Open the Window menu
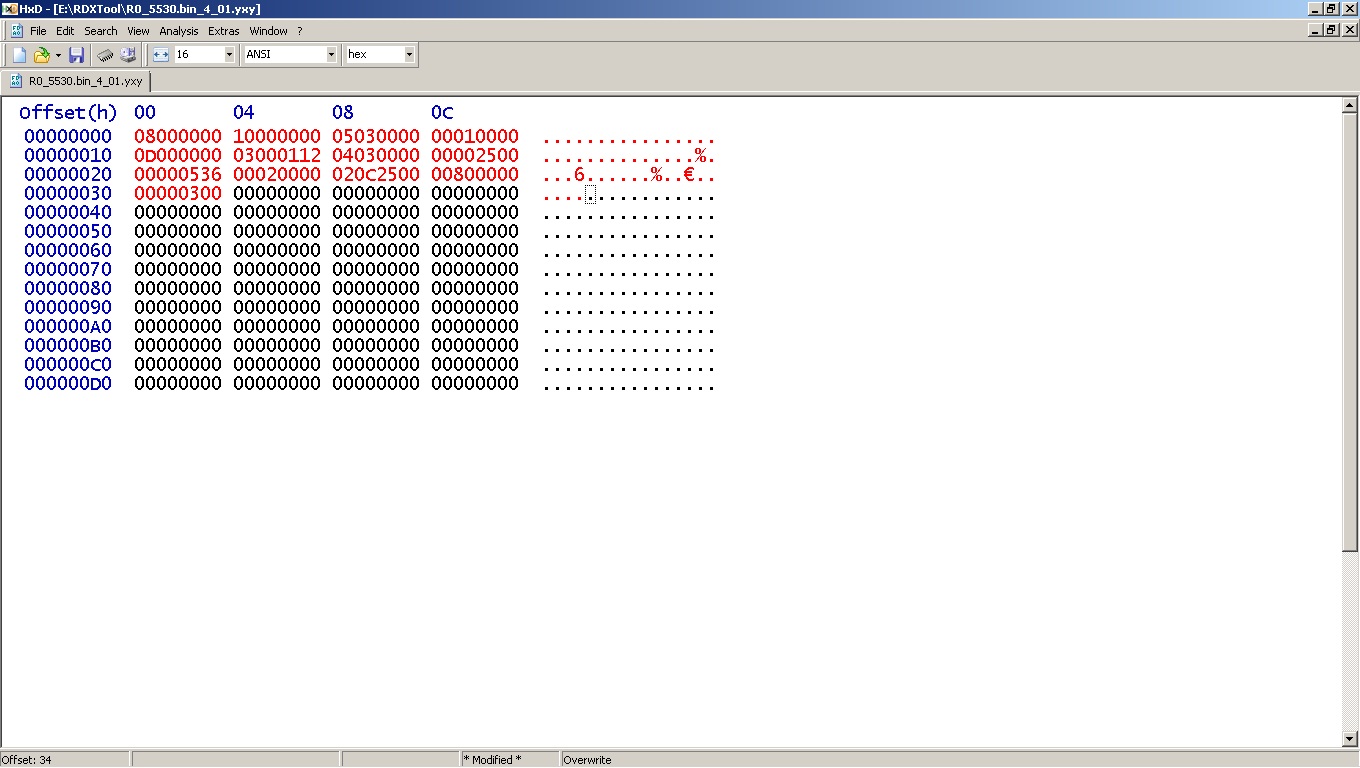Image resolution: width=1360 pixels, height=768 pixels. 268,31
